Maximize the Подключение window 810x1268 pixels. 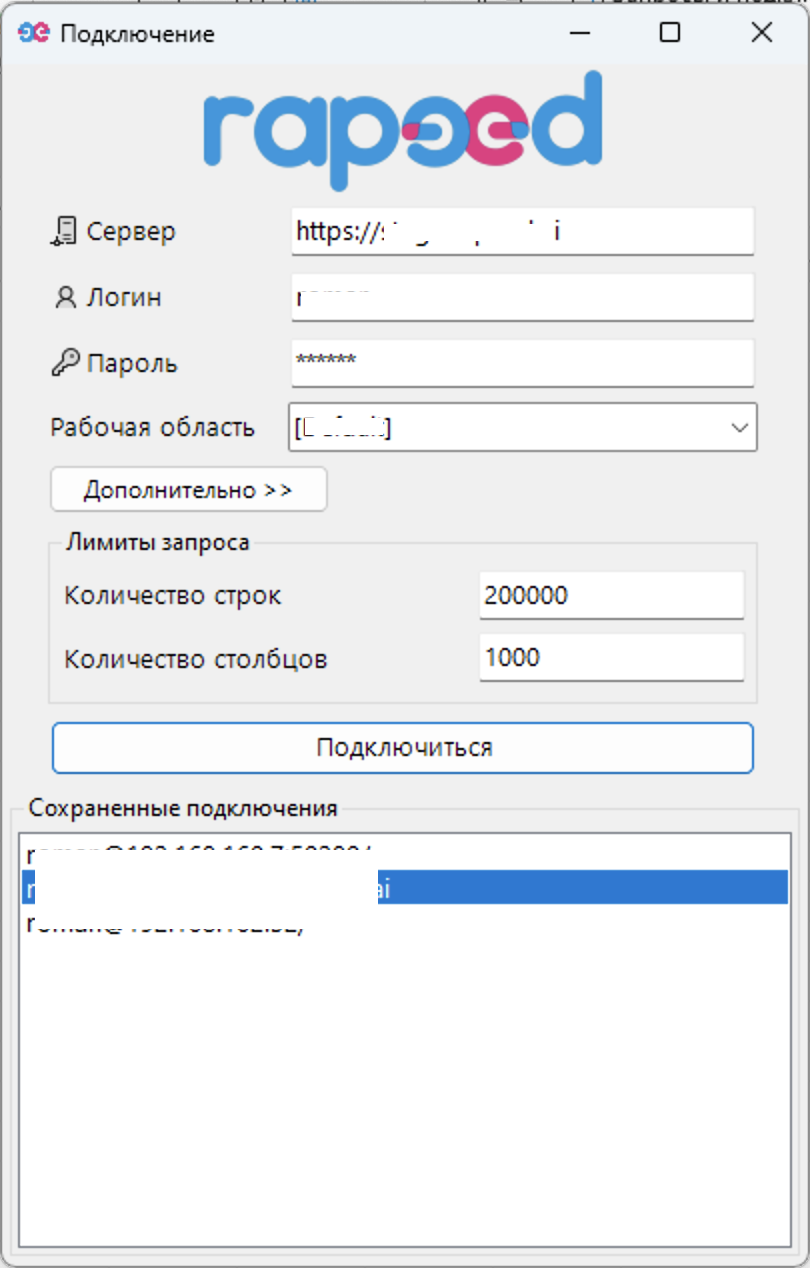(670, 33)
